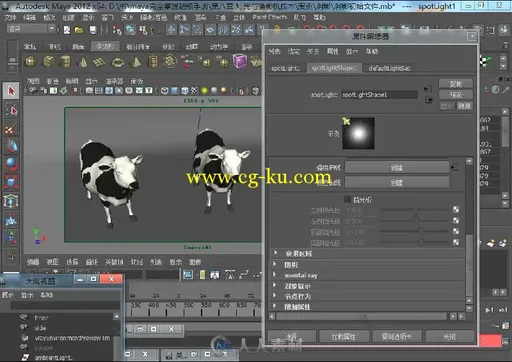Enable the barn doors (挡光板) checkbox
The height and width of the screenshot is (362, 512).
click(347, 199)
